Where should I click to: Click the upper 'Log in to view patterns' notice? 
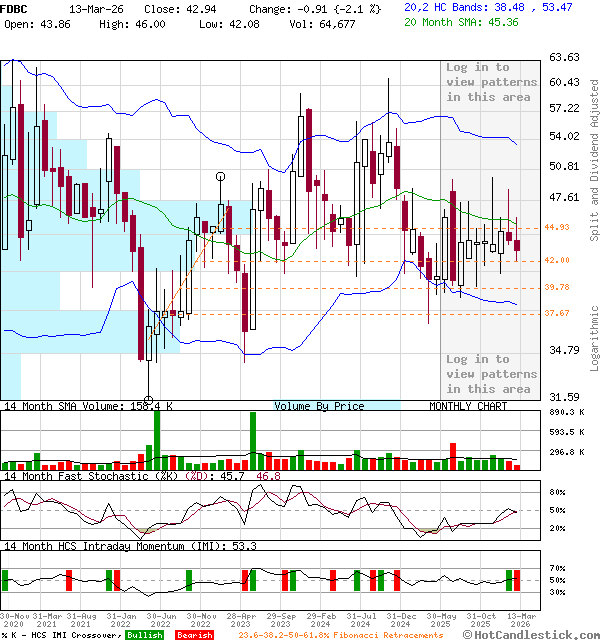[x=490, y=82]
